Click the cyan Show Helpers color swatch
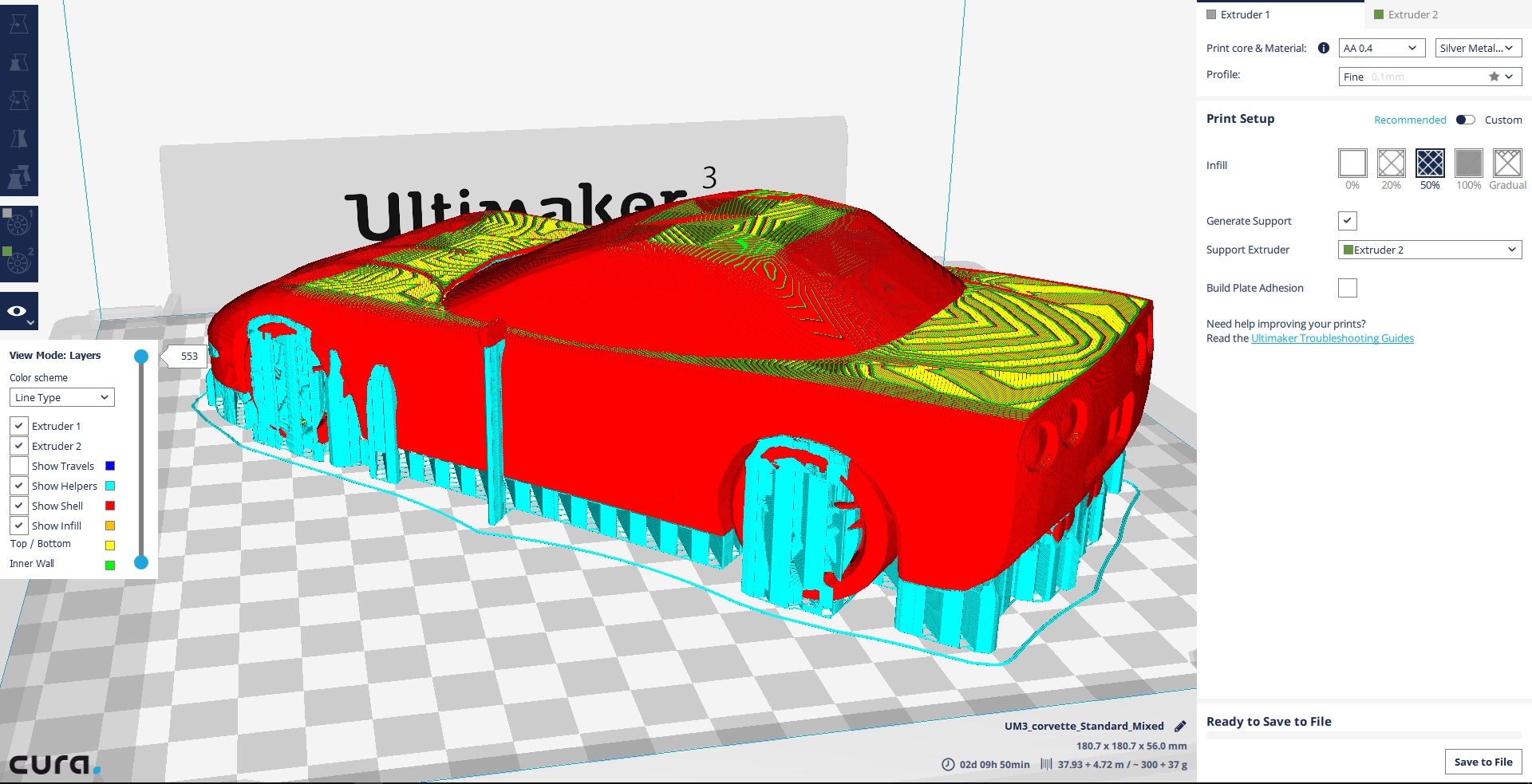The image size is (1532, 784). [110, 486]
